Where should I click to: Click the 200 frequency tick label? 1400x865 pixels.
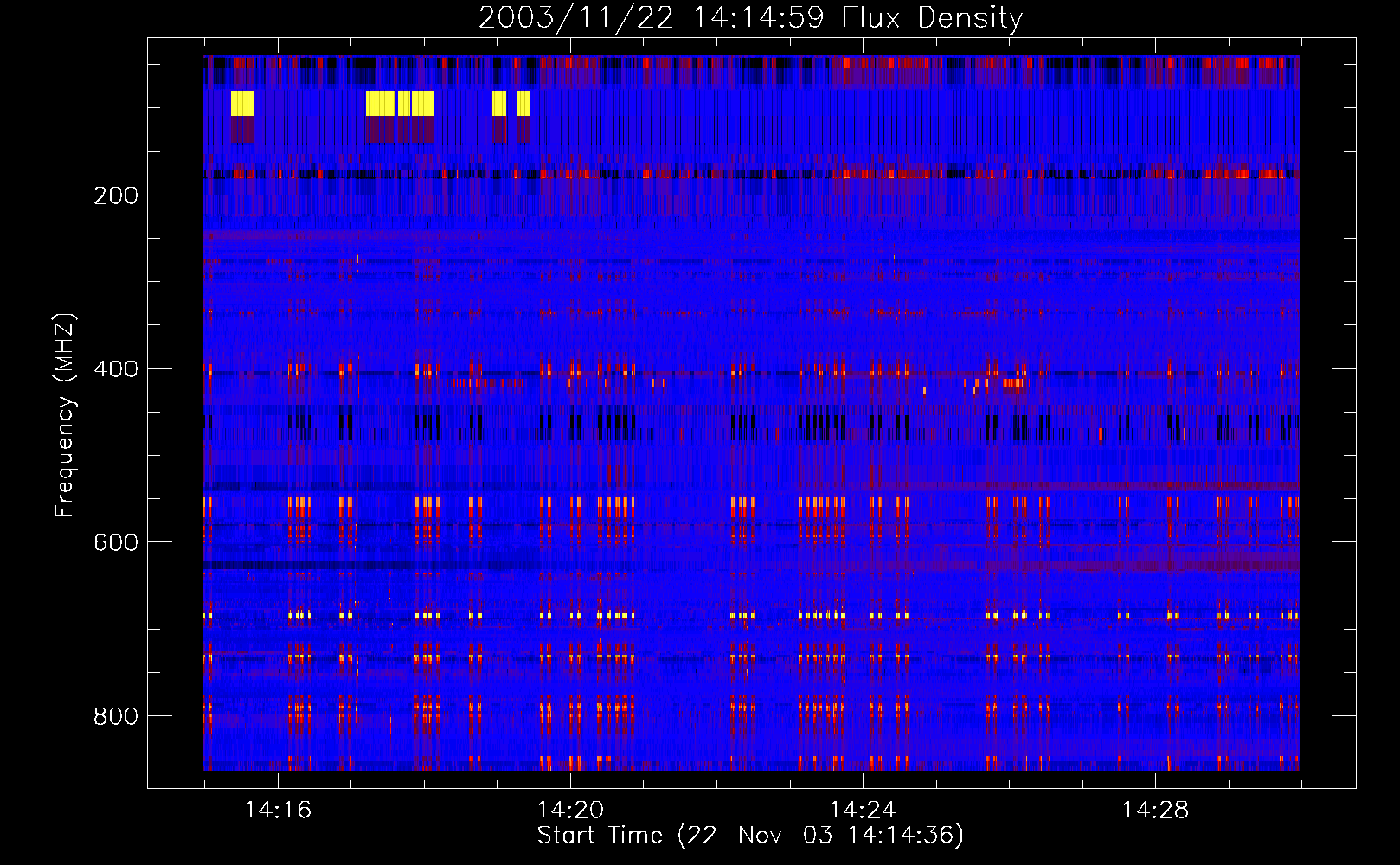116,195
